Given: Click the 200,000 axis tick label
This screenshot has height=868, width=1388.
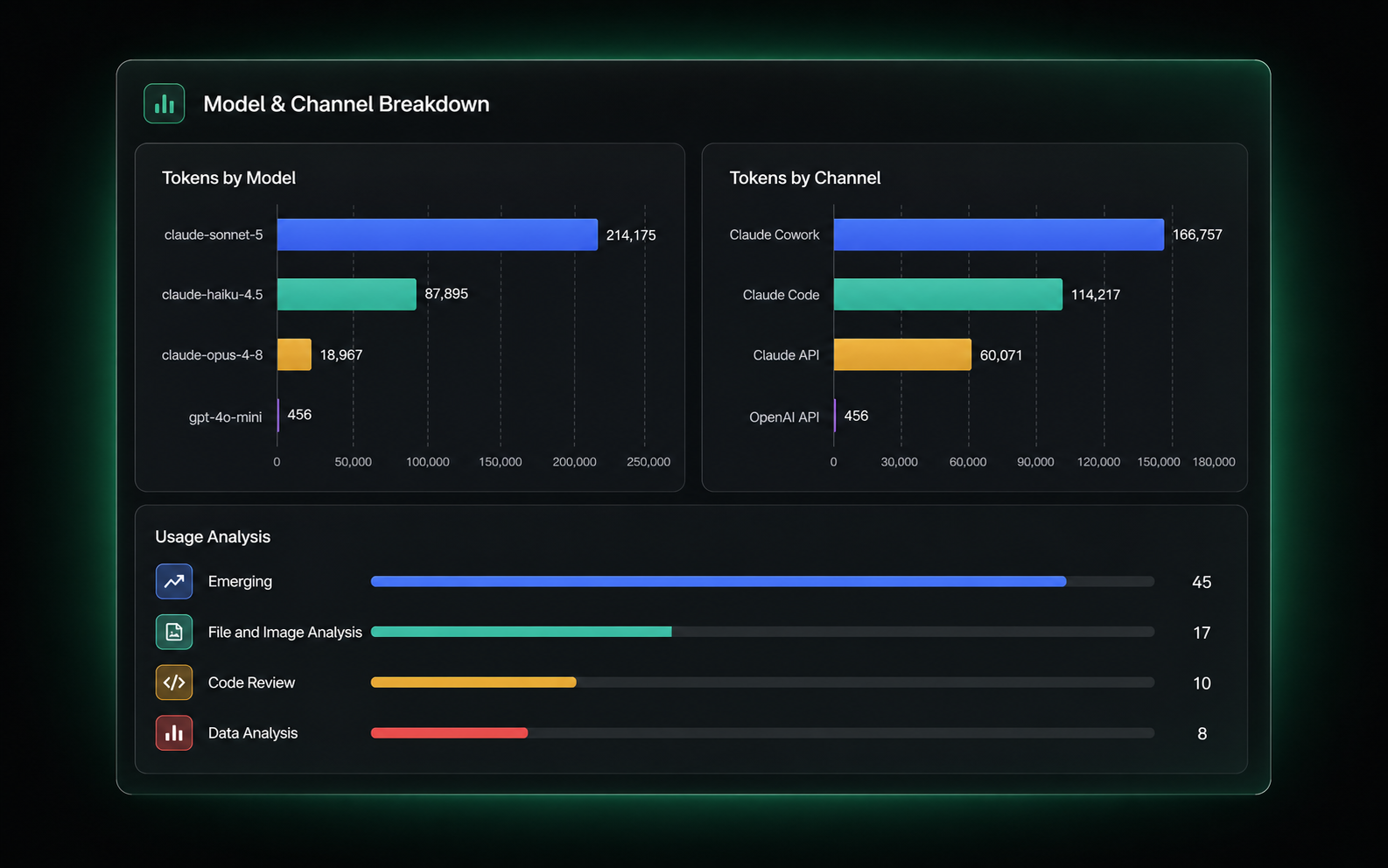Looking at the screenshot, I should (x=574, y=462).
